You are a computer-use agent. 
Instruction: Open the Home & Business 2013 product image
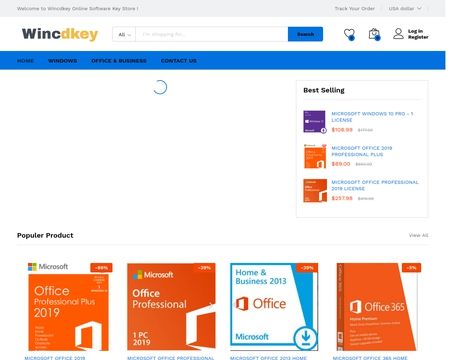click(274, 307)
